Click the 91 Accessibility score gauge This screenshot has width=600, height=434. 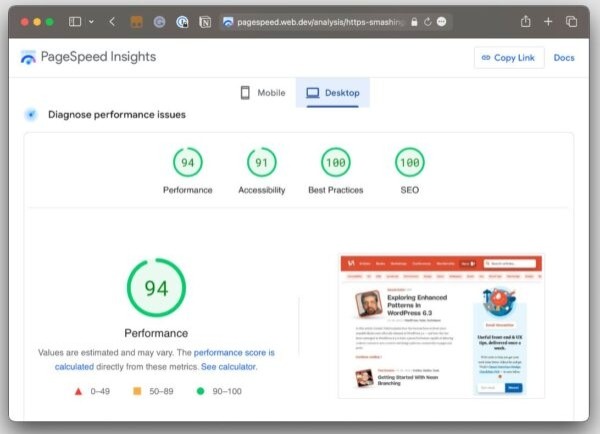[262, 162]
